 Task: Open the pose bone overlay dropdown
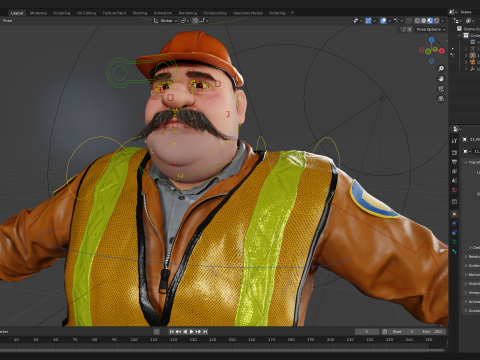pyautogui.click(x=399, y=21)
